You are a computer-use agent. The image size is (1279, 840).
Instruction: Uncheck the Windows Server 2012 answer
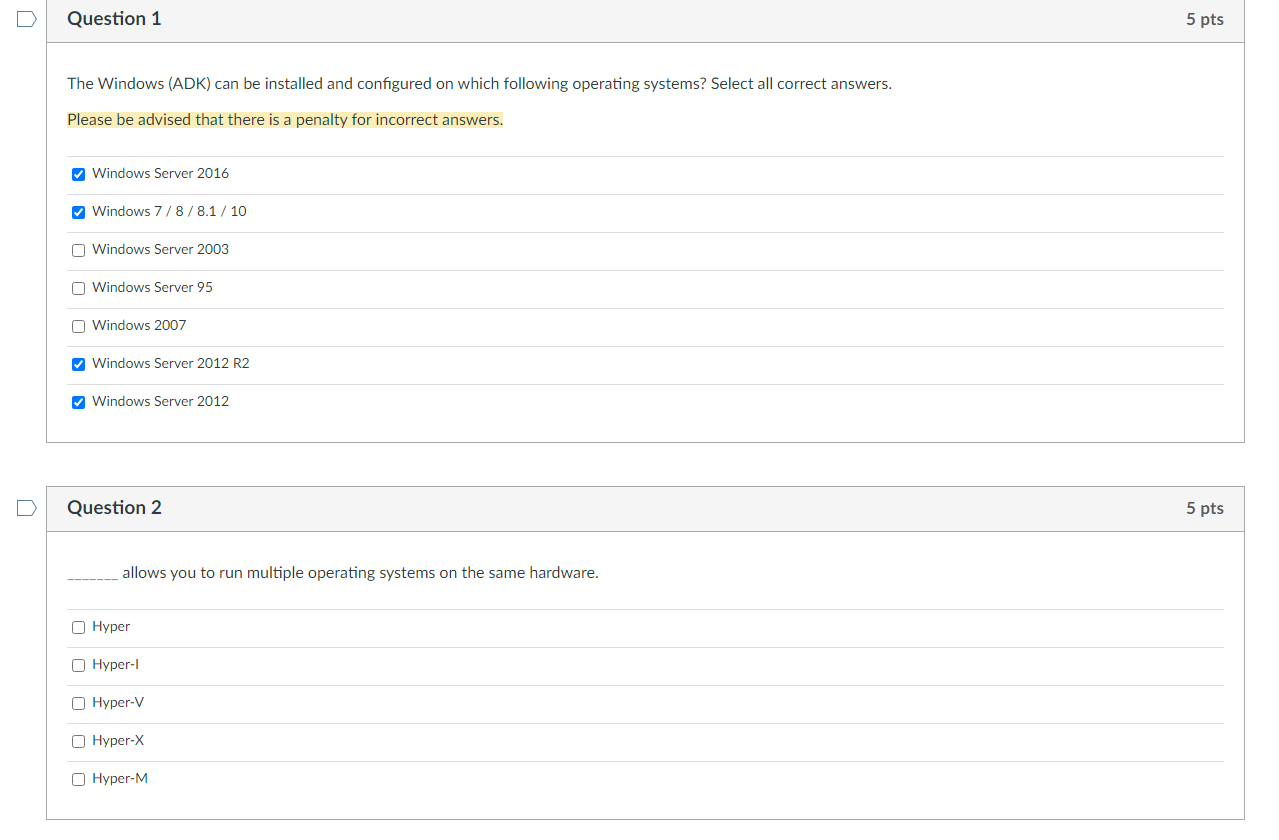[x=78, y=402]
